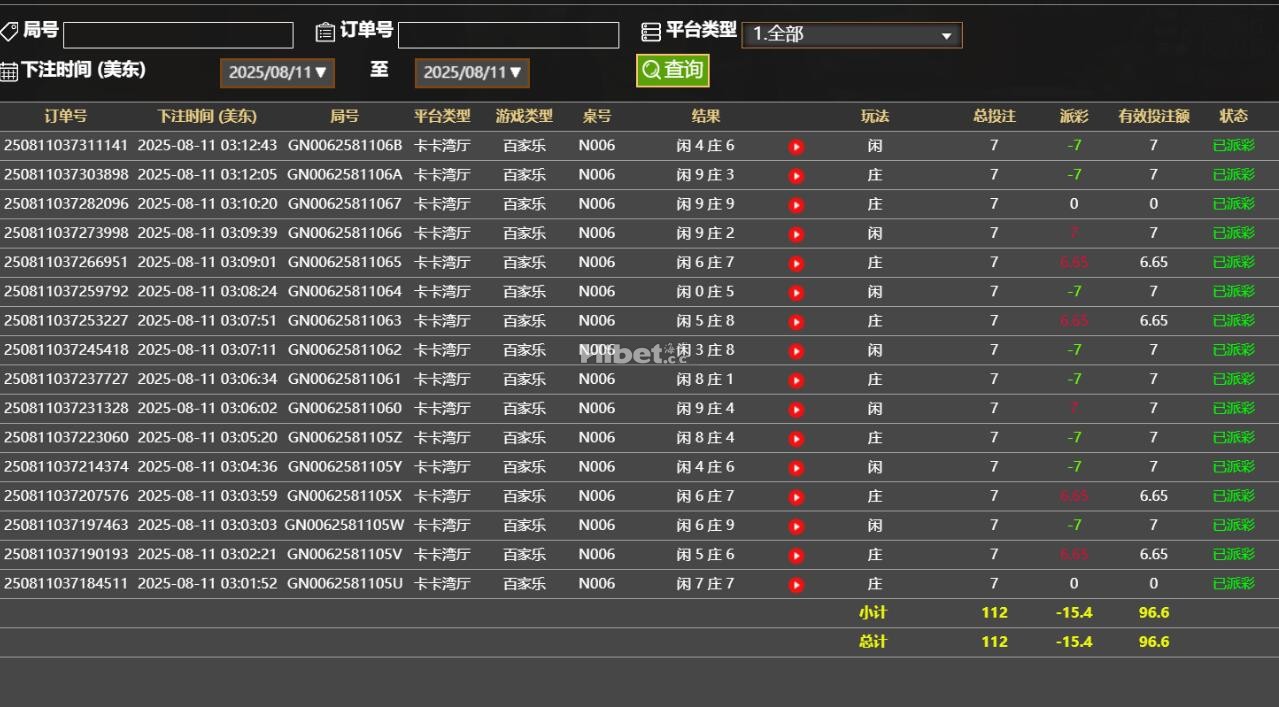Sort by 下注时间 (美东) column header
The width and height of the screenshot is (1279, 707).
click(x=207, y=116)
